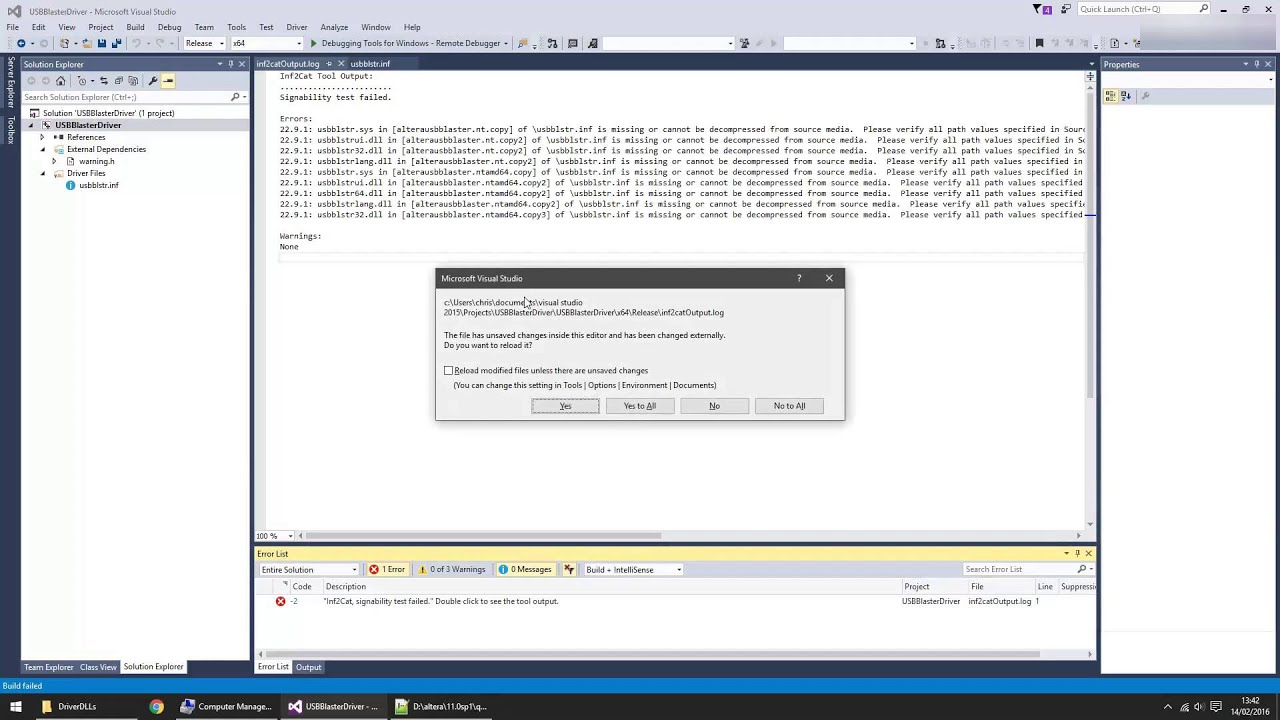Toggle the 1 Error filter button
Image resolution: width=1280 pixels, height=720 pixels.
(x=386, y=570)
